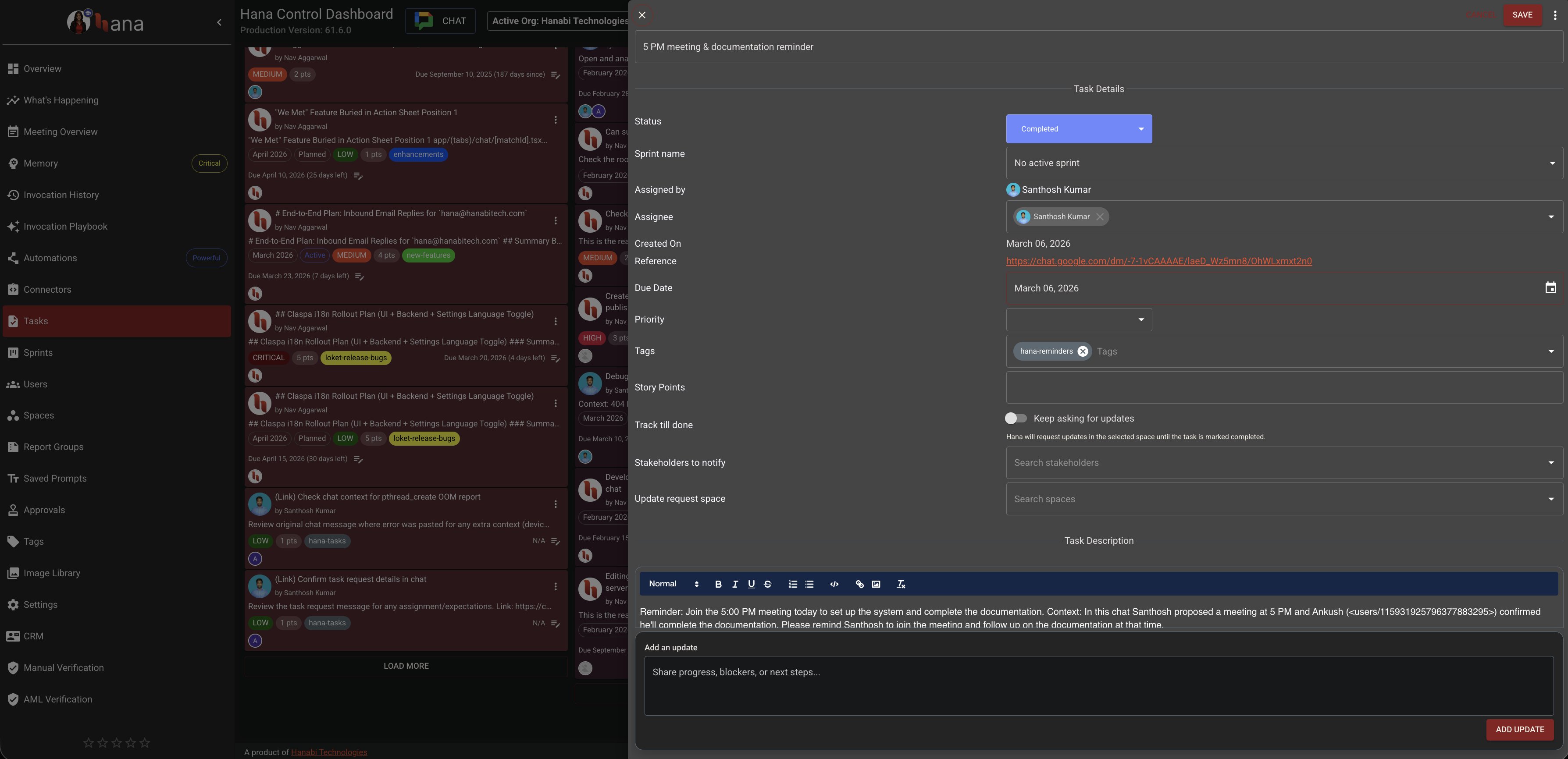Open the Completed status dropdown
1568x759 pixels.
(1079, 129)
